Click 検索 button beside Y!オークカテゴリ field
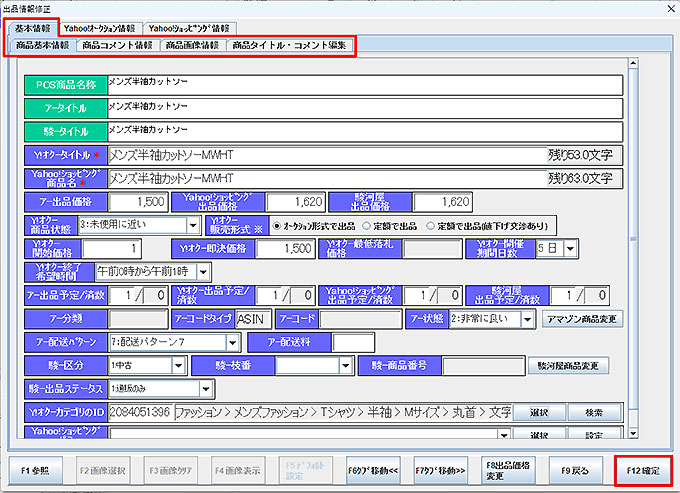This screenshot has height=493, width=680. tap(594, 412)
